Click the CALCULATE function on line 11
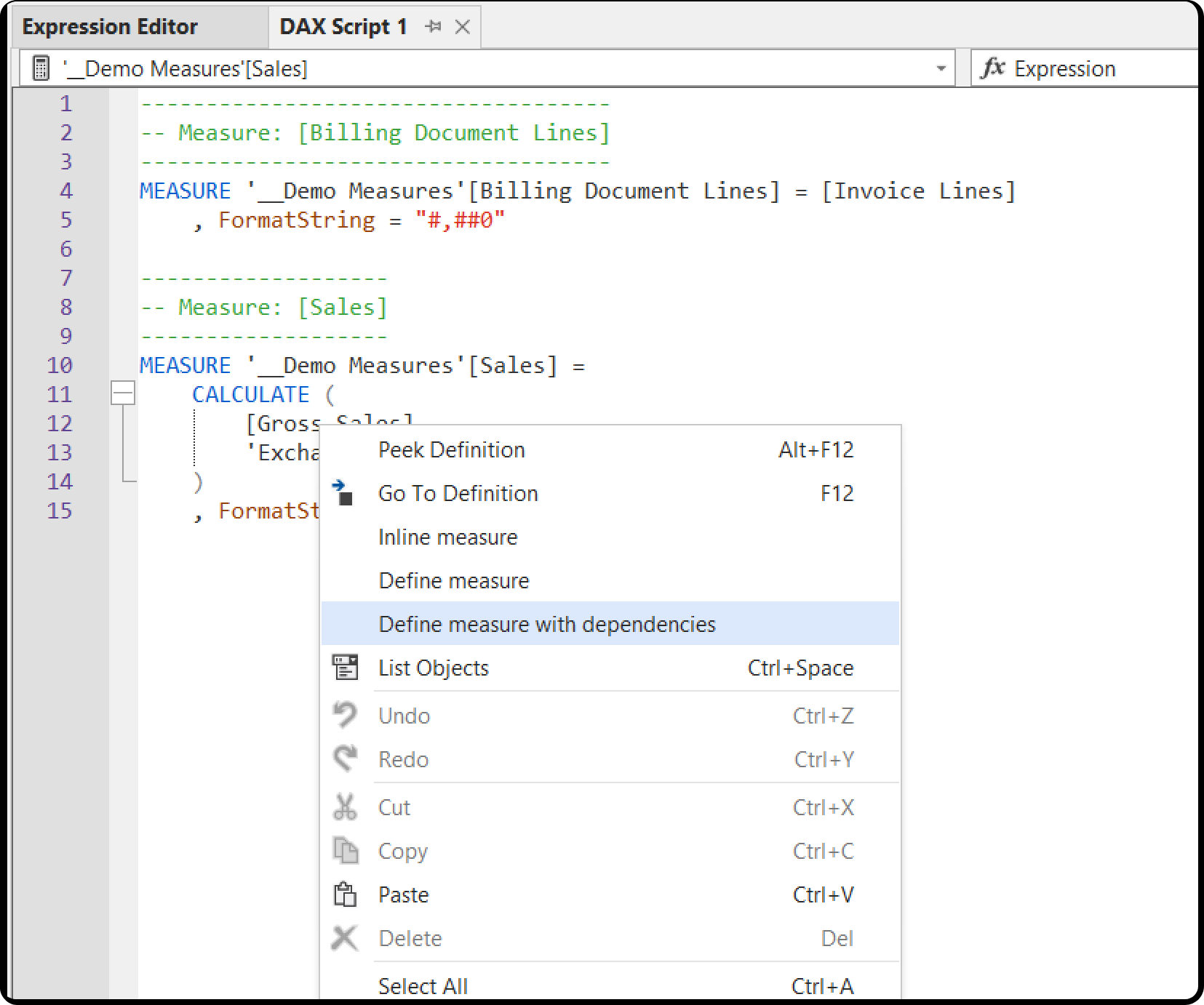The width and height of the screenshot is (1204, 1005). click(251, 394)
